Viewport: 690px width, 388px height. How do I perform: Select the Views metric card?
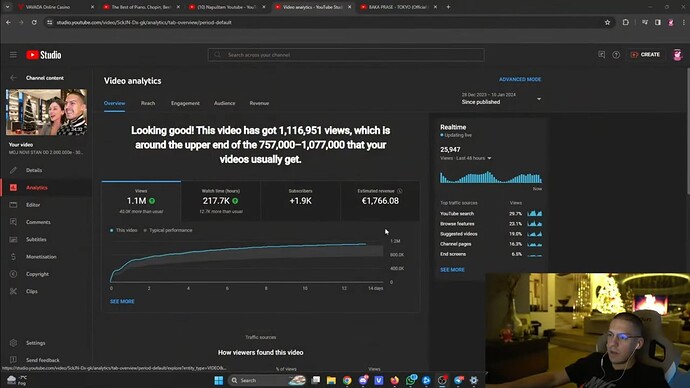point(141,201)
